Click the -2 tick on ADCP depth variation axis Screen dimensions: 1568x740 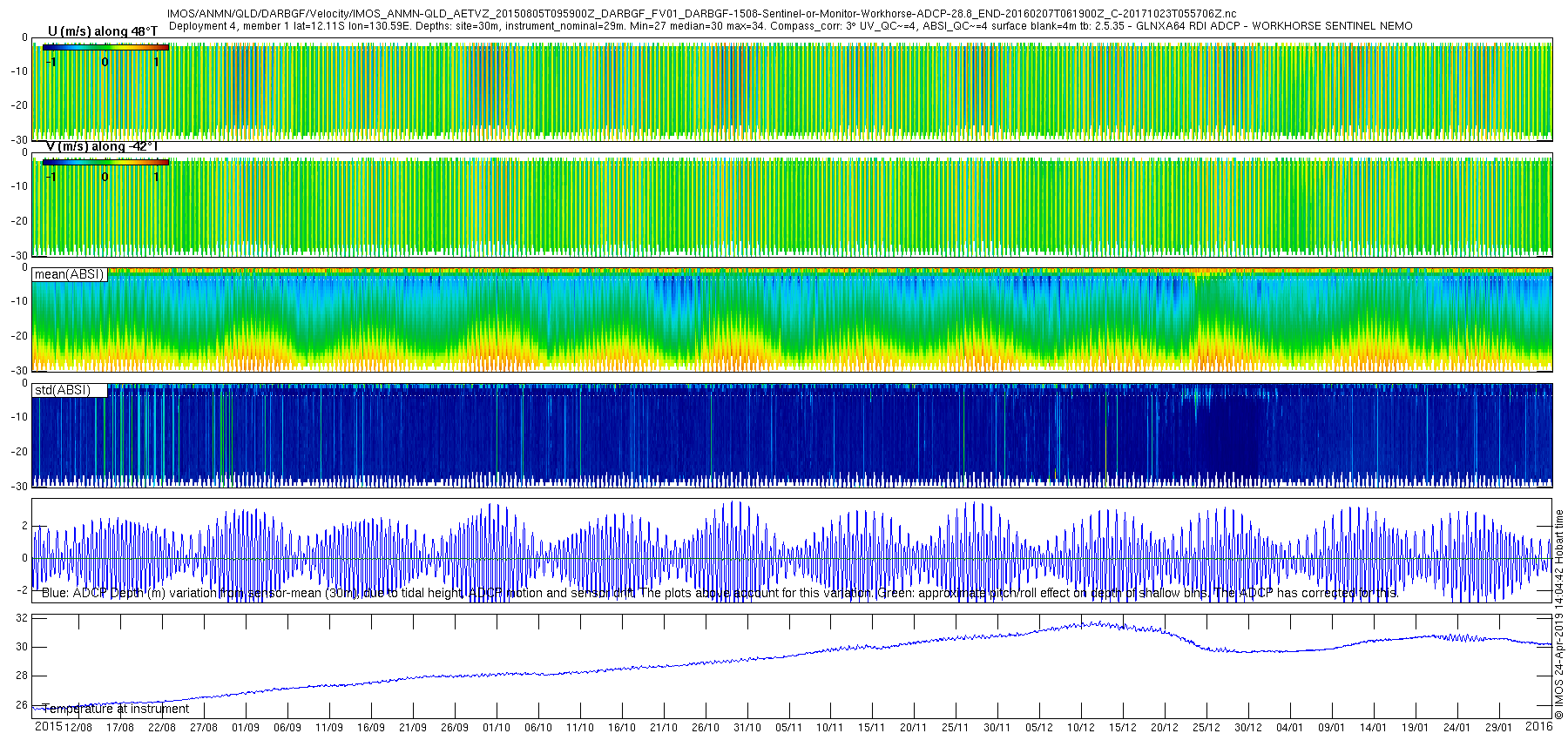pos(23,590)
